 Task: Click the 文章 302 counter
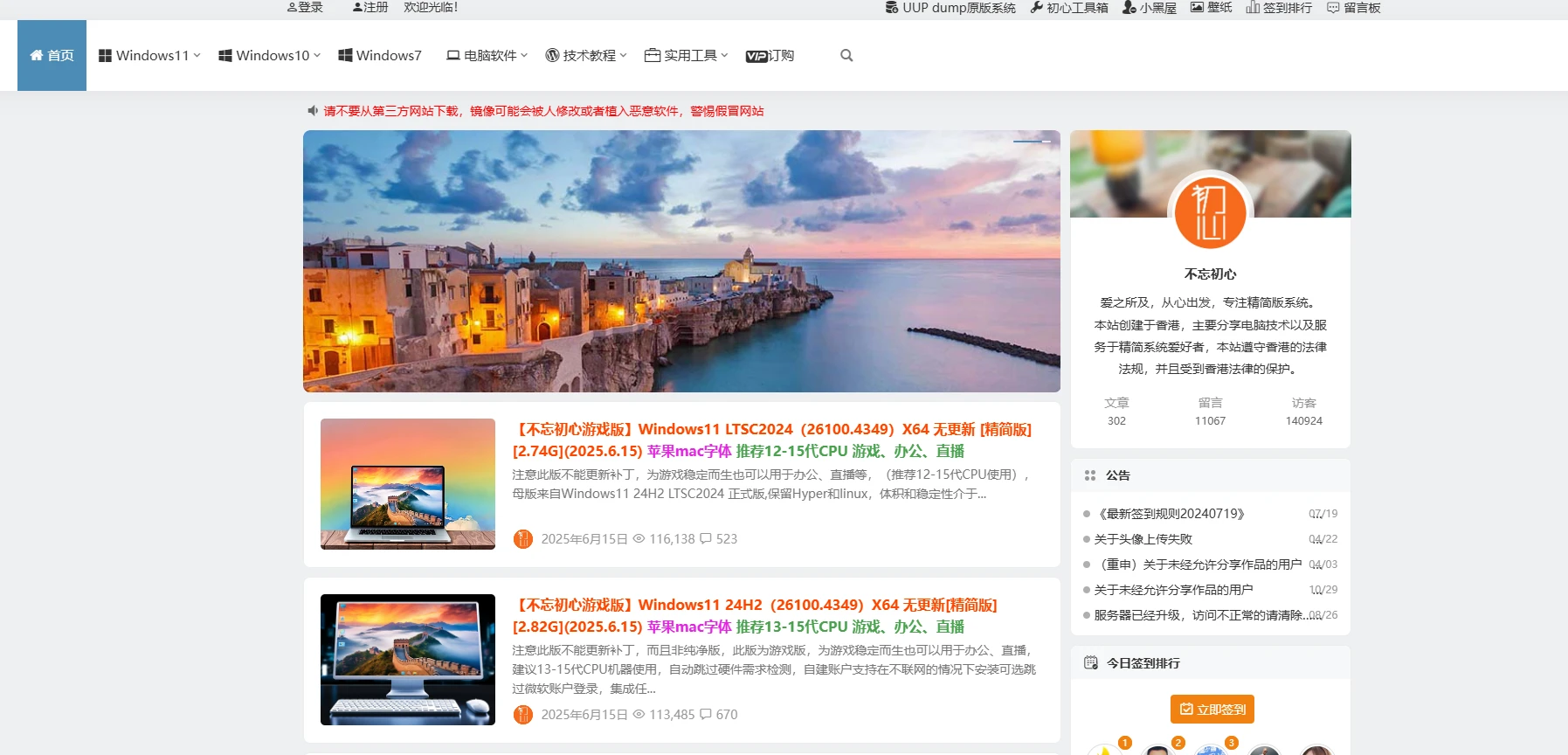tap(1116, 412)
